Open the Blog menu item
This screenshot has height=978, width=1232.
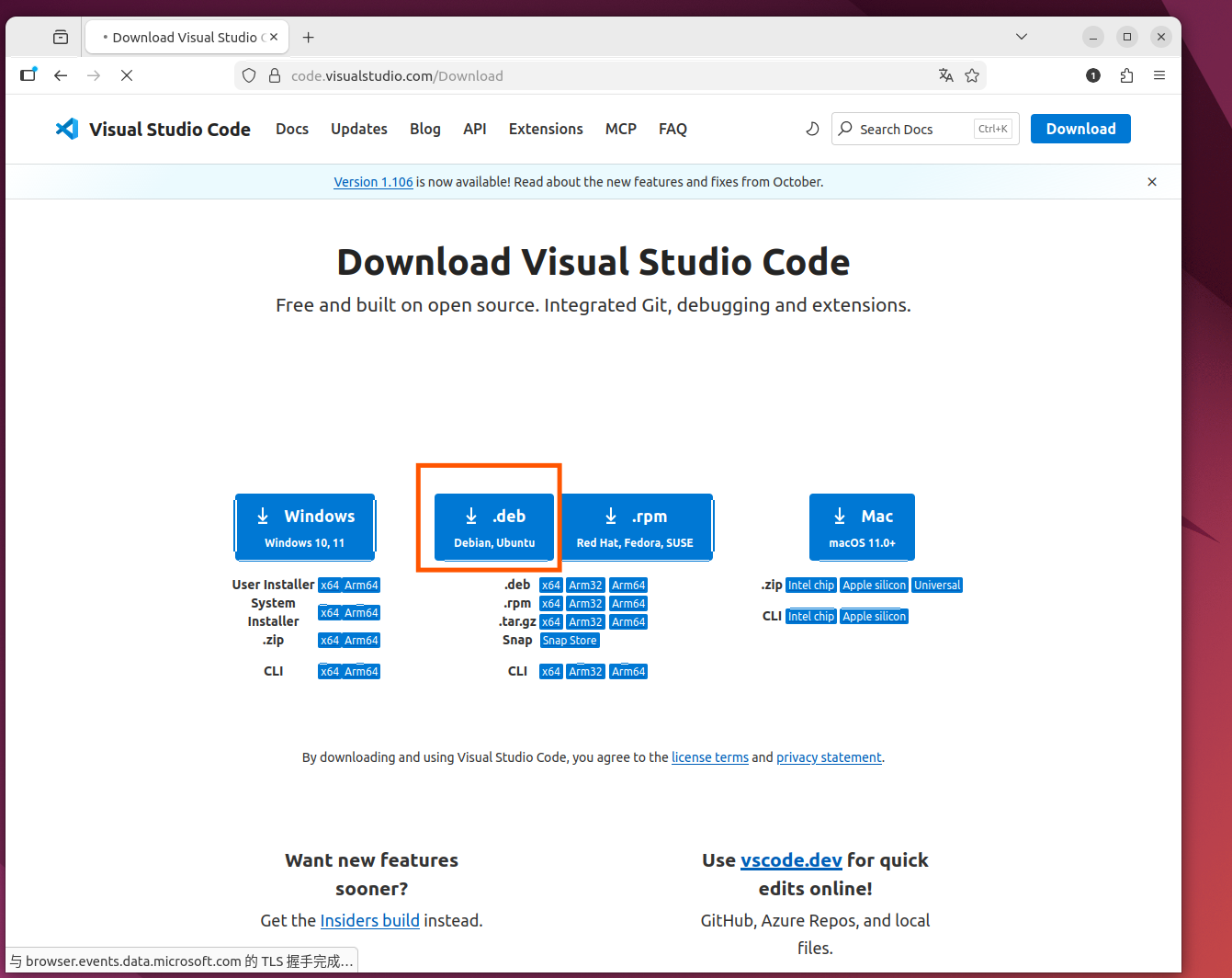[425, 129]
